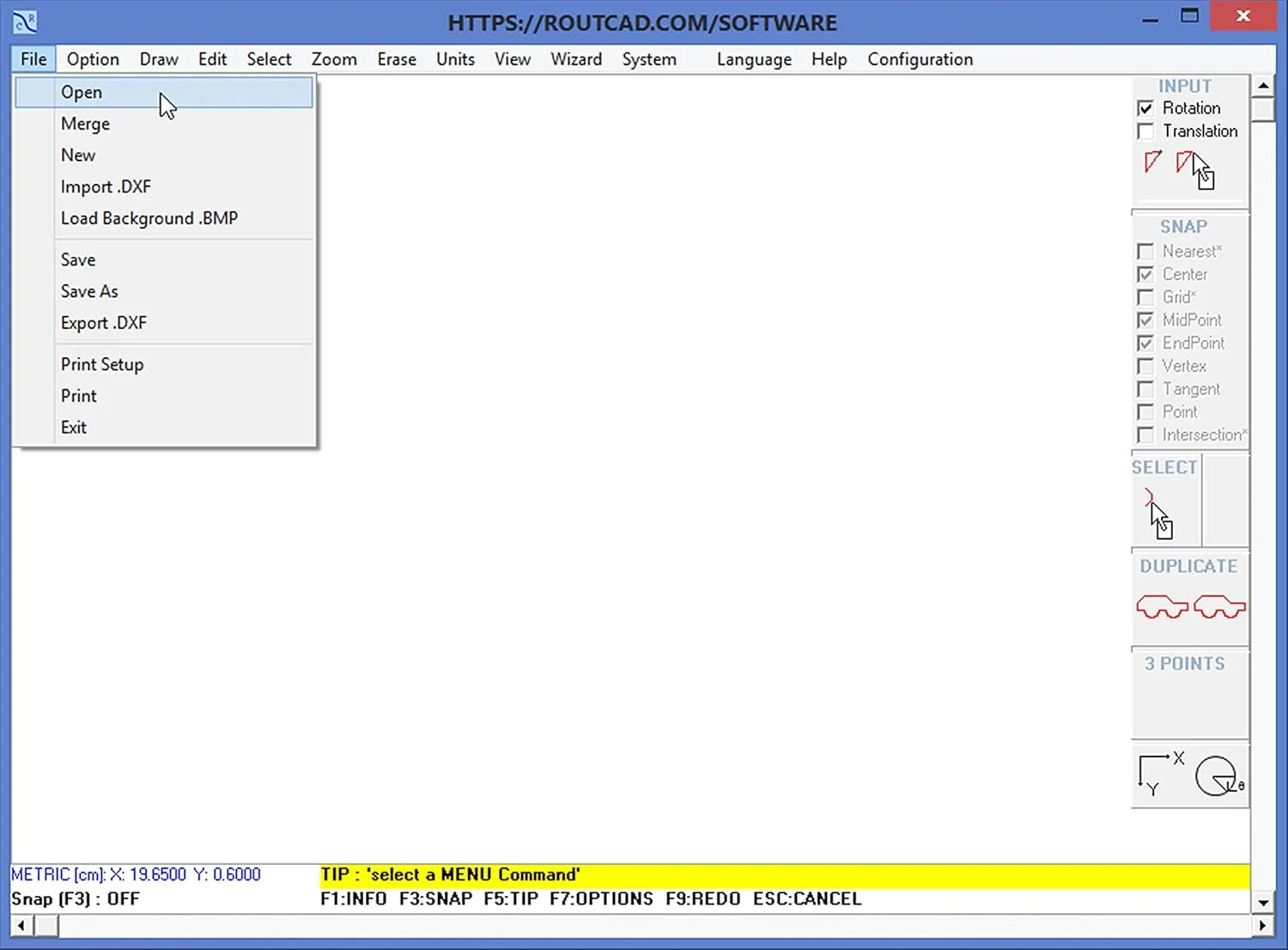Enable the Translation input checkbox

(1146, 131)
